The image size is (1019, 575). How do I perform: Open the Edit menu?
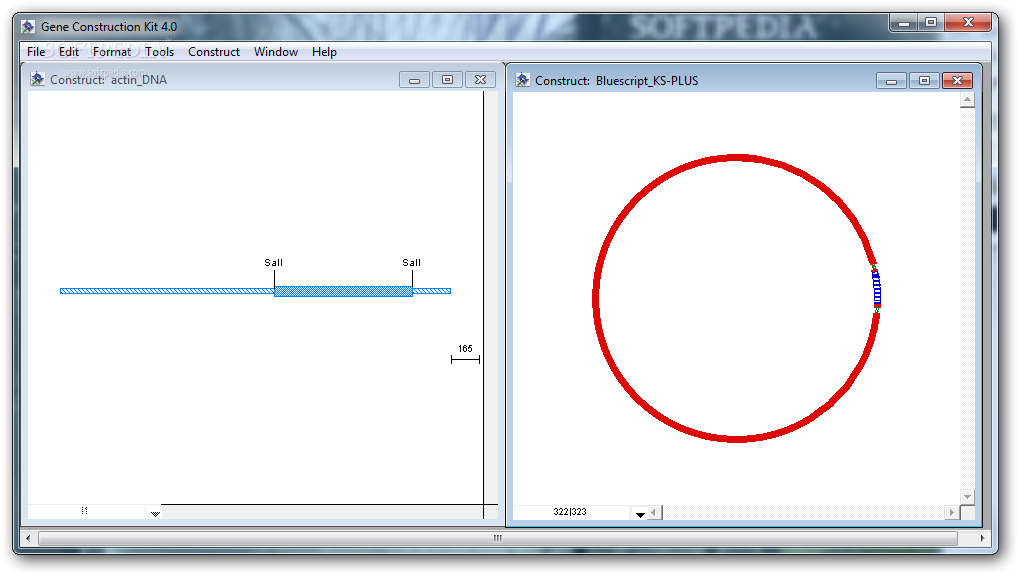(x=69, y=52)
